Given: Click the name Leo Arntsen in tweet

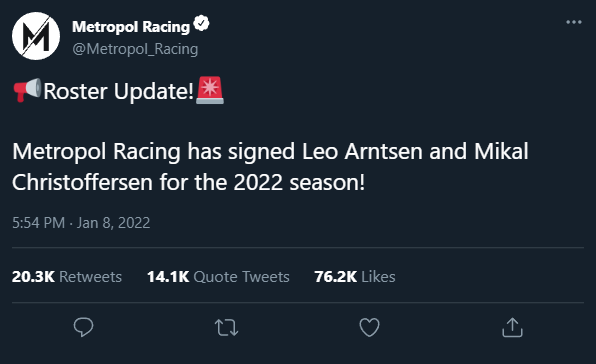Looking at the screenshot, I should 362,152.
